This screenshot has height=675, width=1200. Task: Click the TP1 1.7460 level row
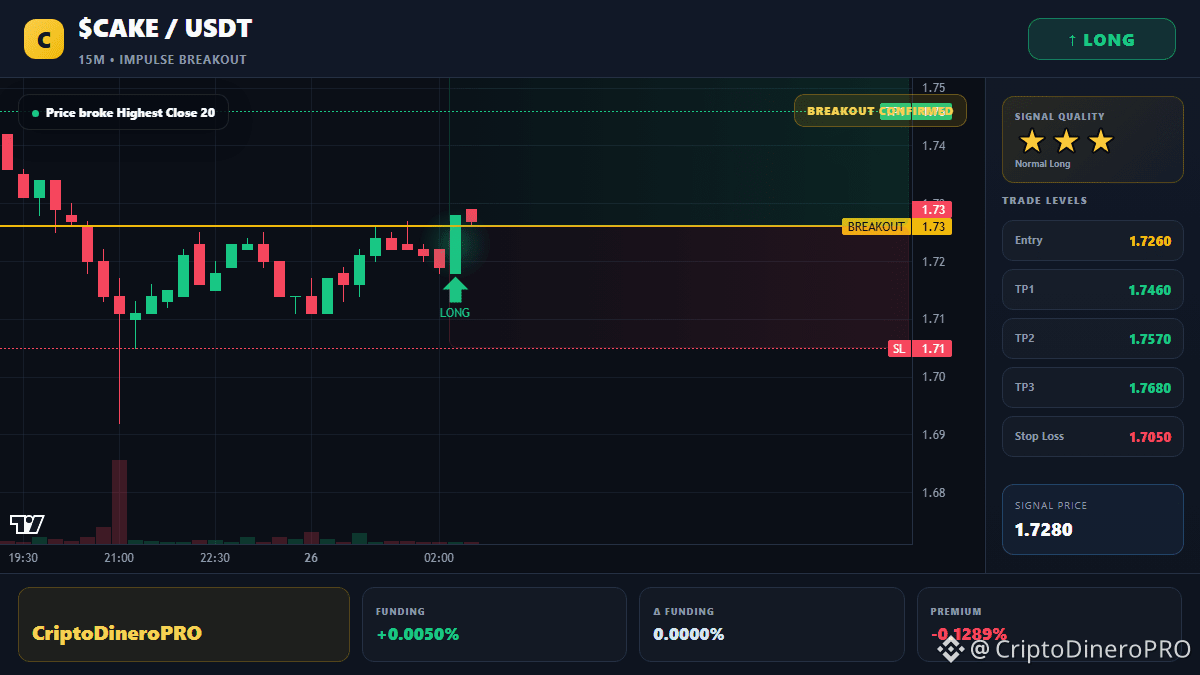pos(1093,289)
